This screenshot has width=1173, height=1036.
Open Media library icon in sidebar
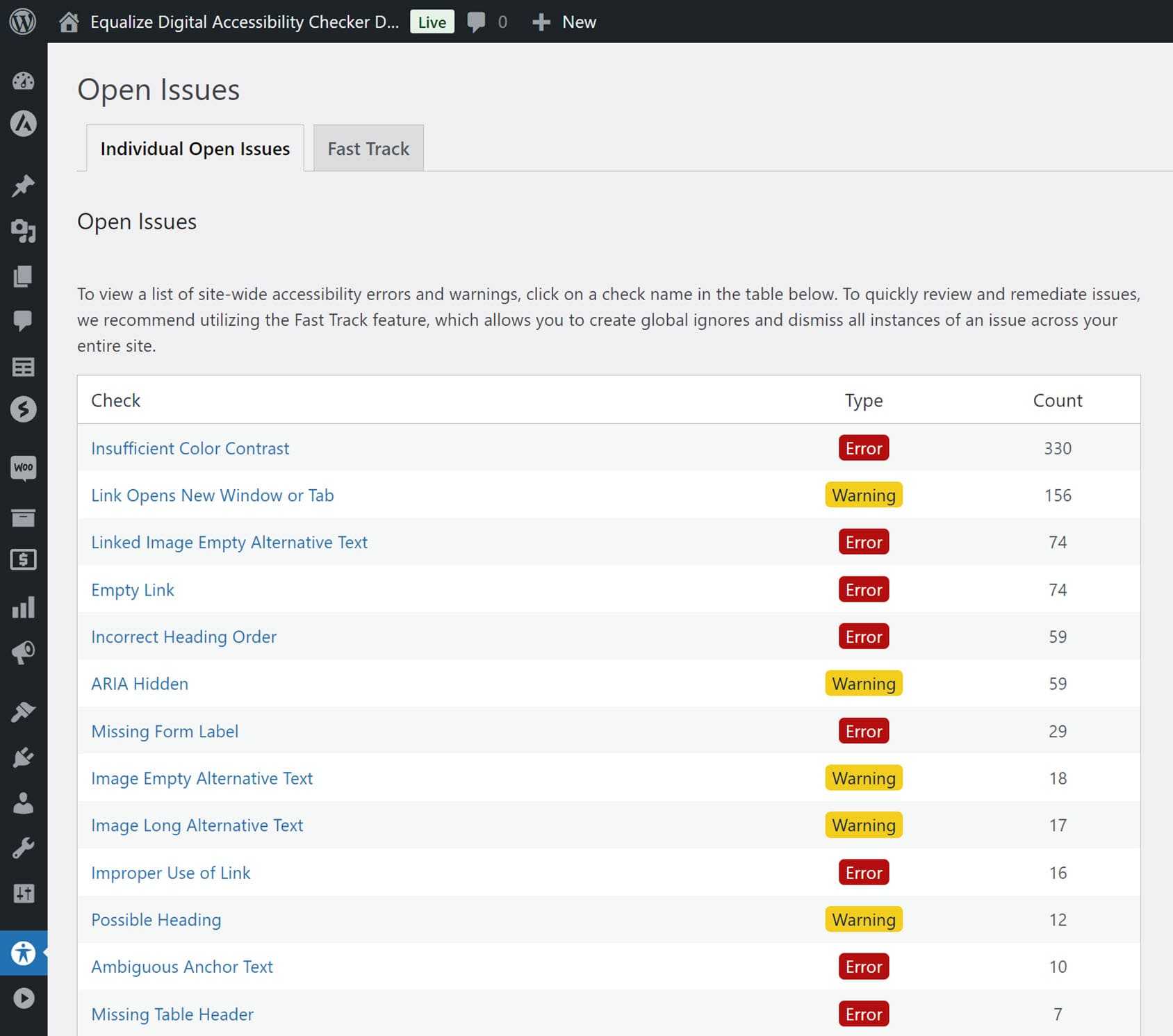point(23,231)
